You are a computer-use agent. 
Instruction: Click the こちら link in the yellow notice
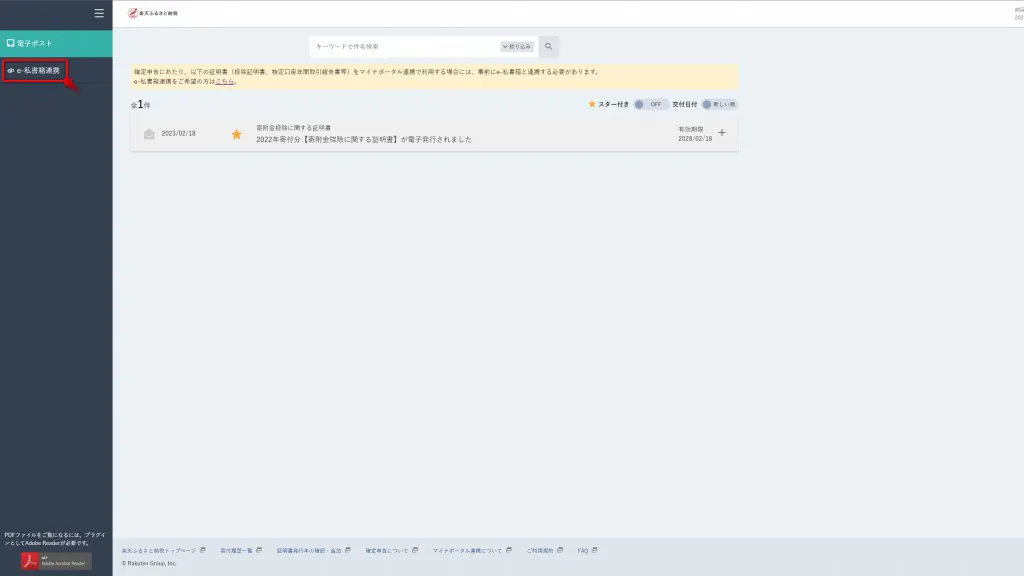(x=225, y=81)
